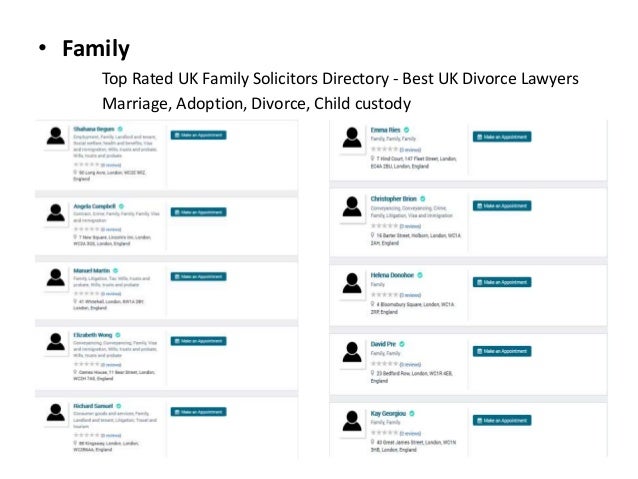Click the location pin beside Helena Donohoe's address
This screenshot has height=479, width=638.
click(372, 304)
